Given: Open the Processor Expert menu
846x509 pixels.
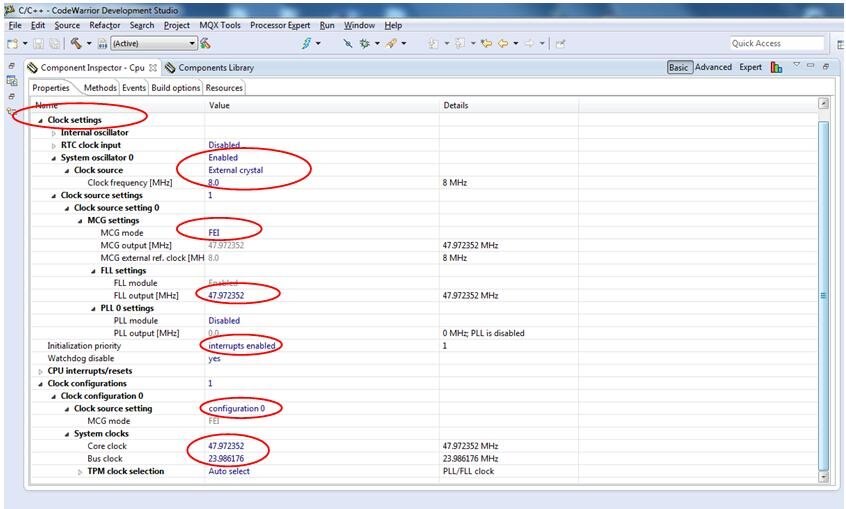Looking at the screenshot, I should 280,25.
